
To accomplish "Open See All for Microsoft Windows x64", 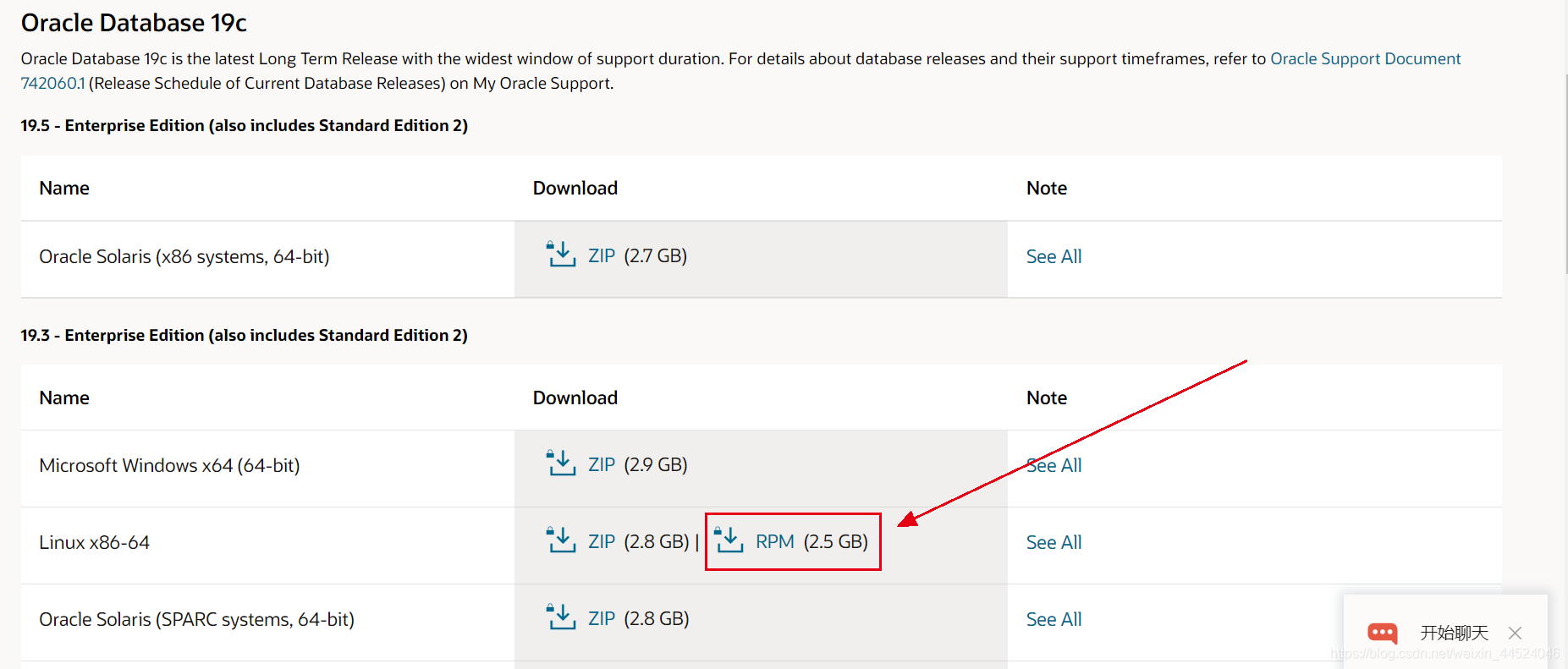I will click(x=1054, y=465).
